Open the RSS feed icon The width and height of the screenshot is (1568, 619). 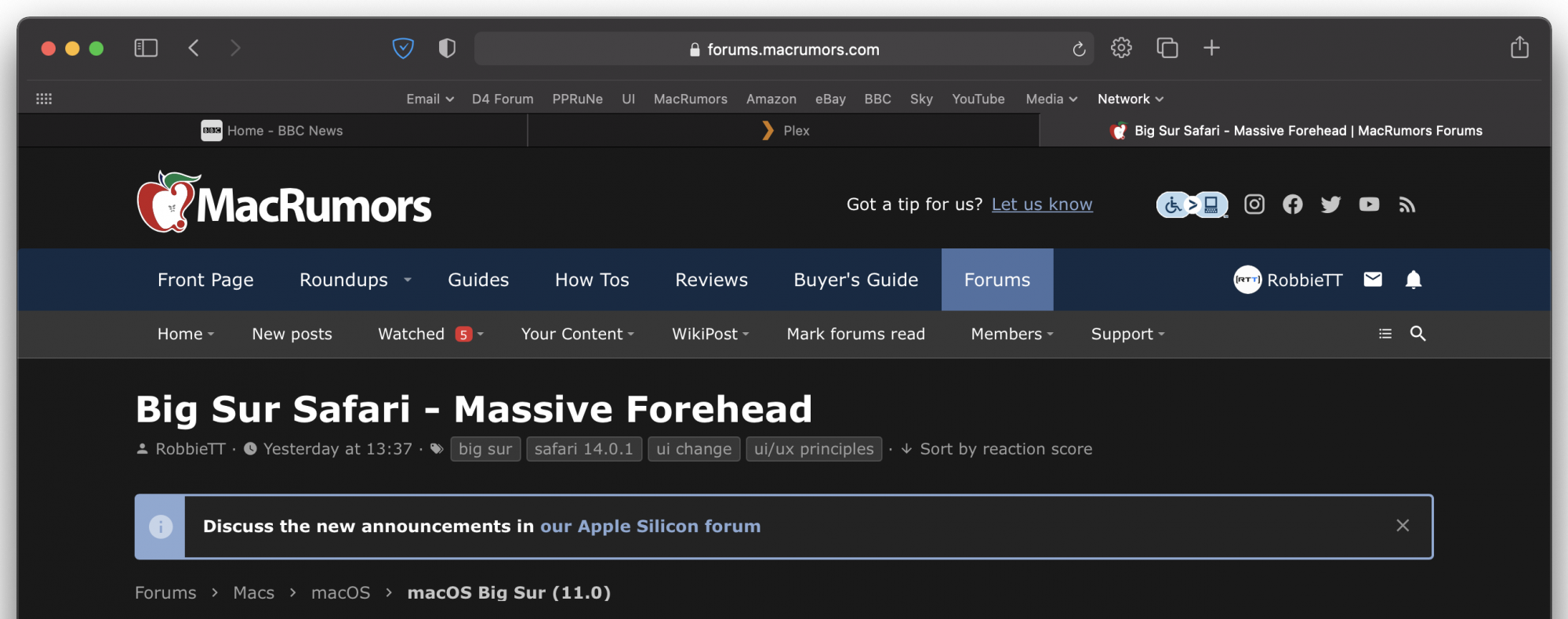(x=1407, y=205)
